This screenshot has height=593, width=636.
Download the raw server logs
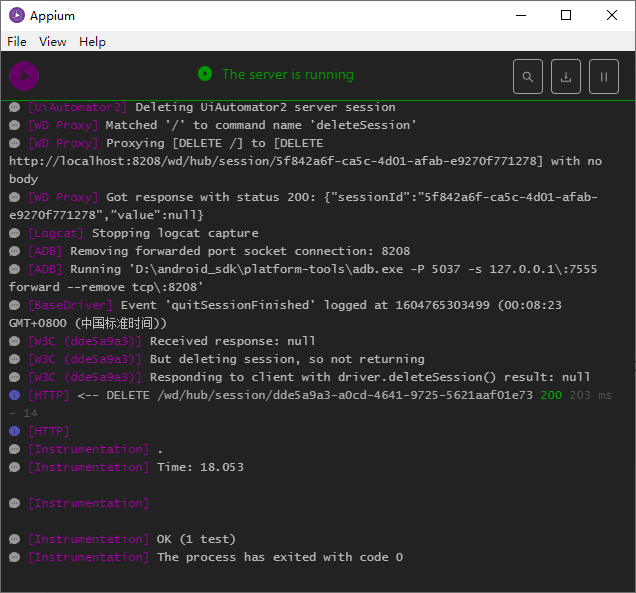point(565,77)
